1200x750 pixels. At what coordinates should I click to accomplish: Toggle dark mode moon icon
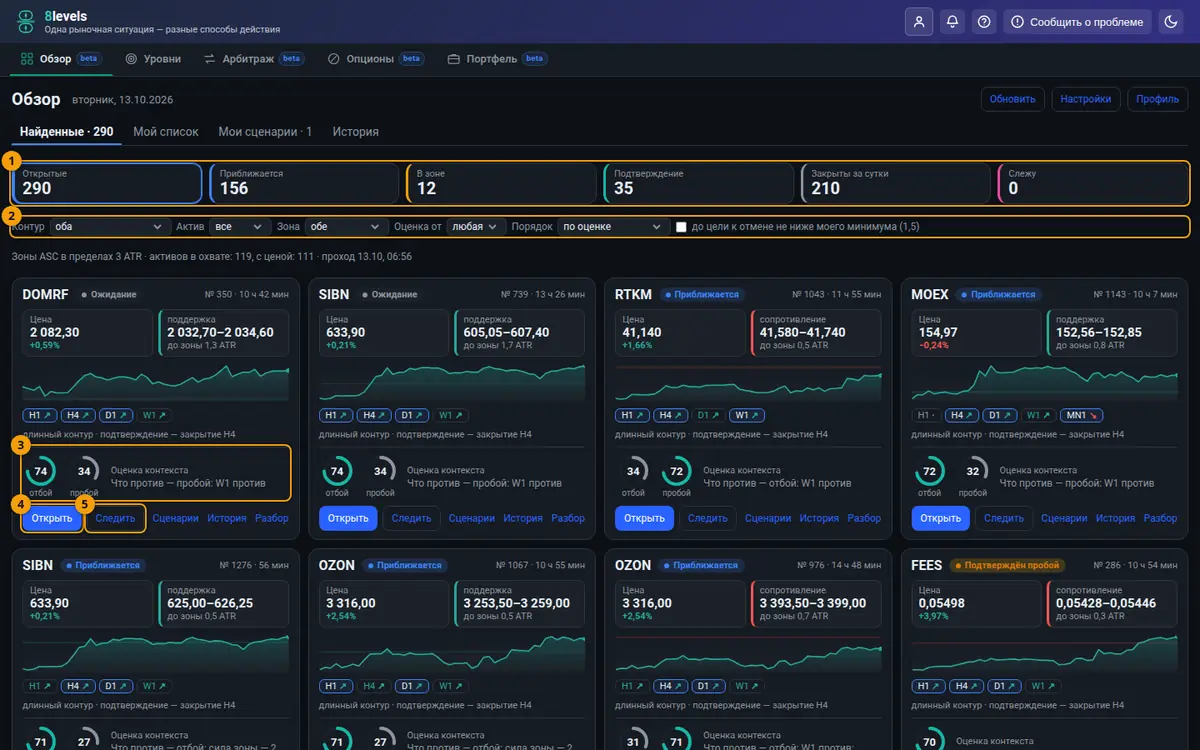pyautogui.click(x=1171, y=22)
